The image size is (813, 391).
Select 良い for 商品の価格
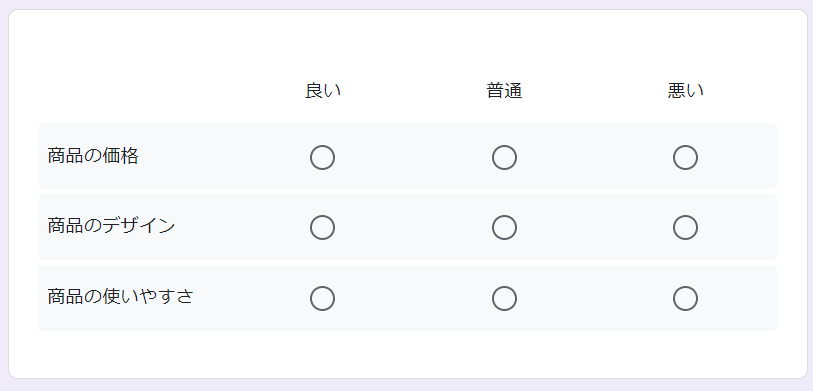[322, 158]
